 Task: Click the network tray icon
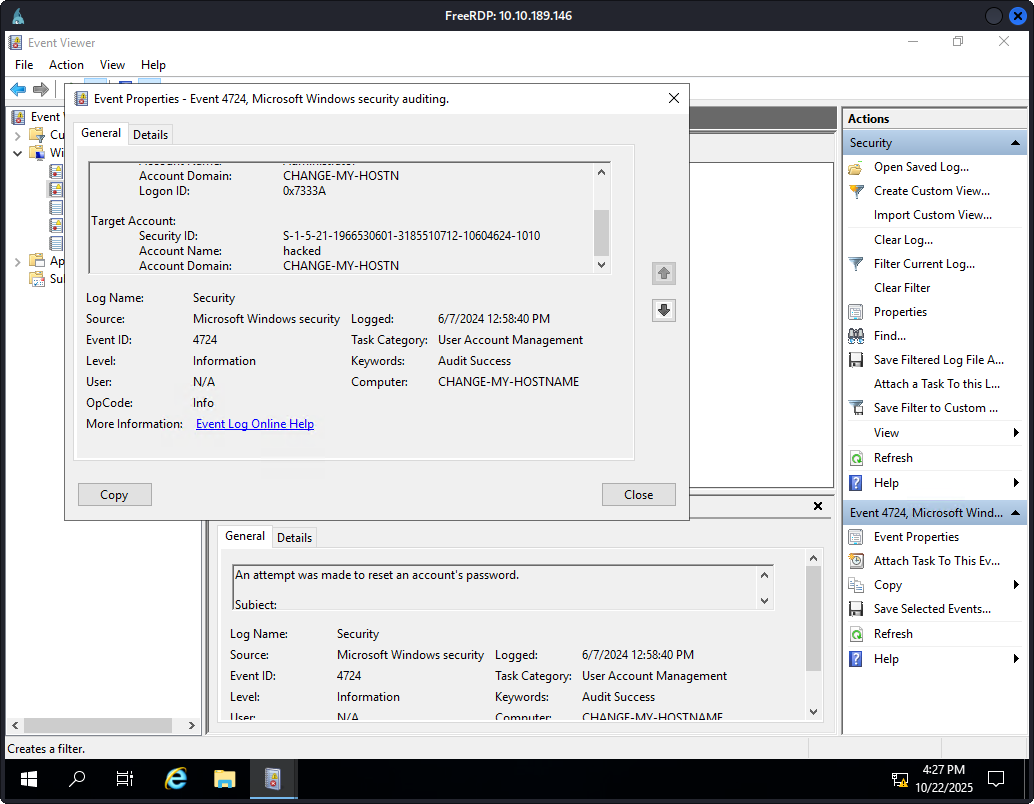(x=899, y=780)
